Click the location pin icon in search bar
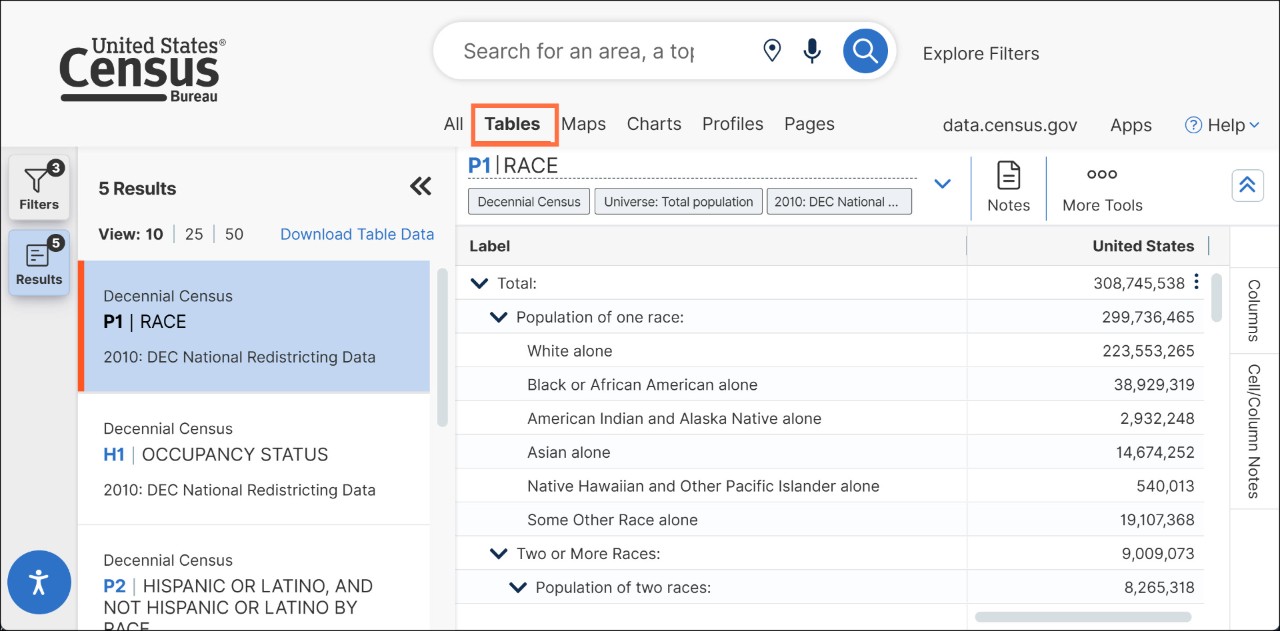Viewport: 1280px width, 631px height. point(771,49)
